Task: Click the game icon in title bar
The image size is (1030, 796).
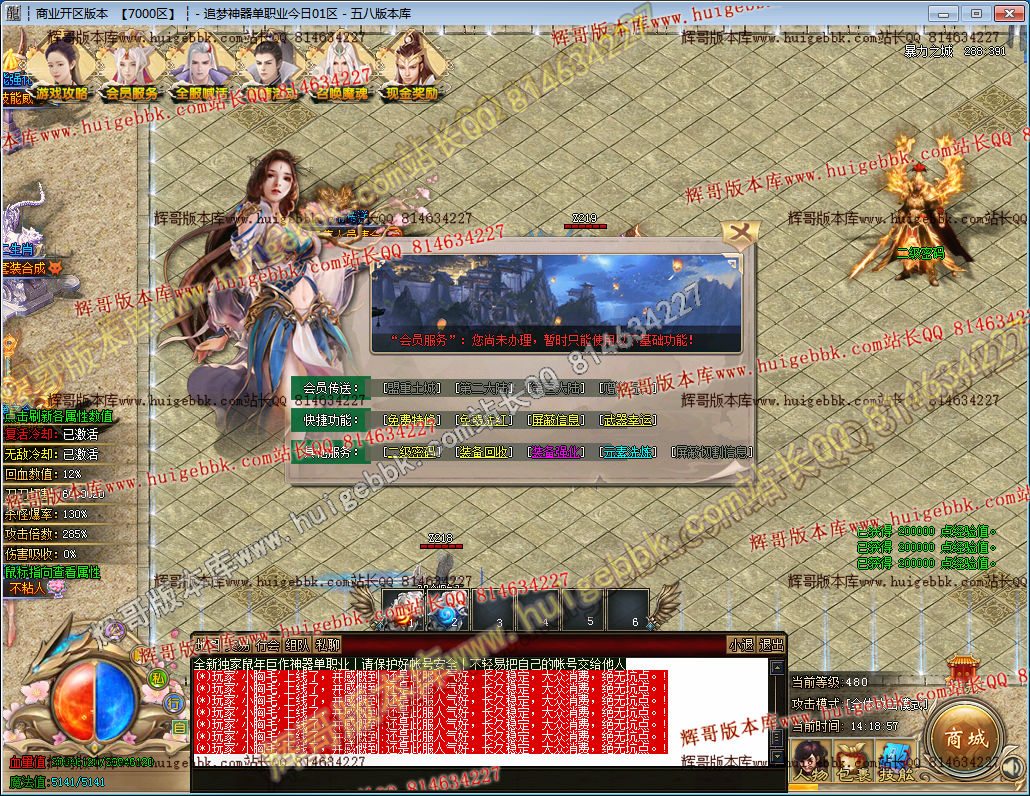Action: point(14,13)
